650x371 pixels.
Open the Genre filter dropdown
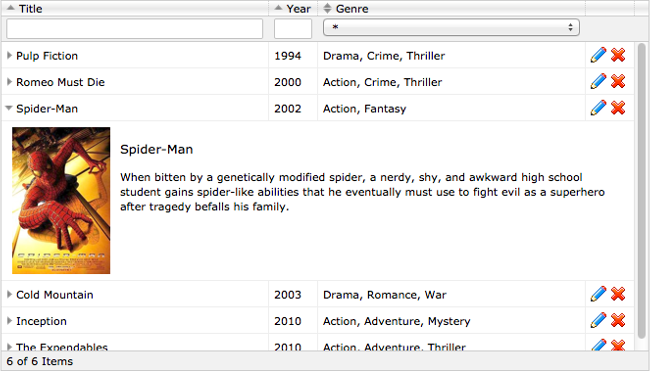pyautogui.click(x=451, y=28)
